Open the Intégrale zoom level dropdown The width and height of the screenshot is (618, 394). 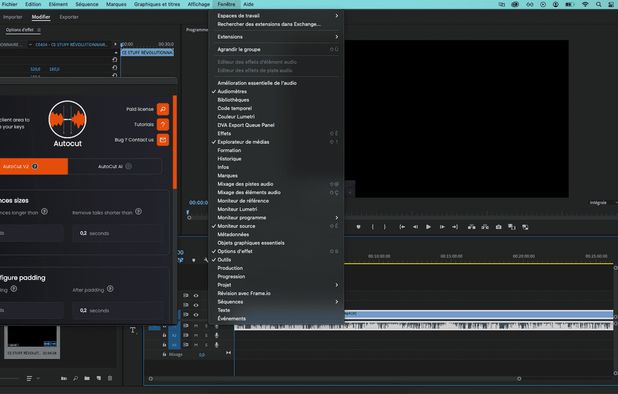coord(602,203)
